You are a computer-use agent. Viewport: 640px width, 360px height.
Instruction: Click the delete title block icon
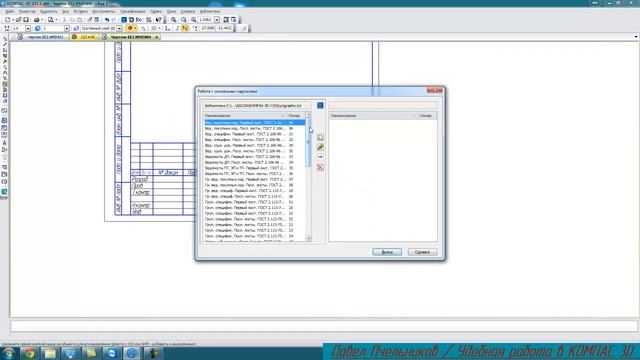coord(320,167)
